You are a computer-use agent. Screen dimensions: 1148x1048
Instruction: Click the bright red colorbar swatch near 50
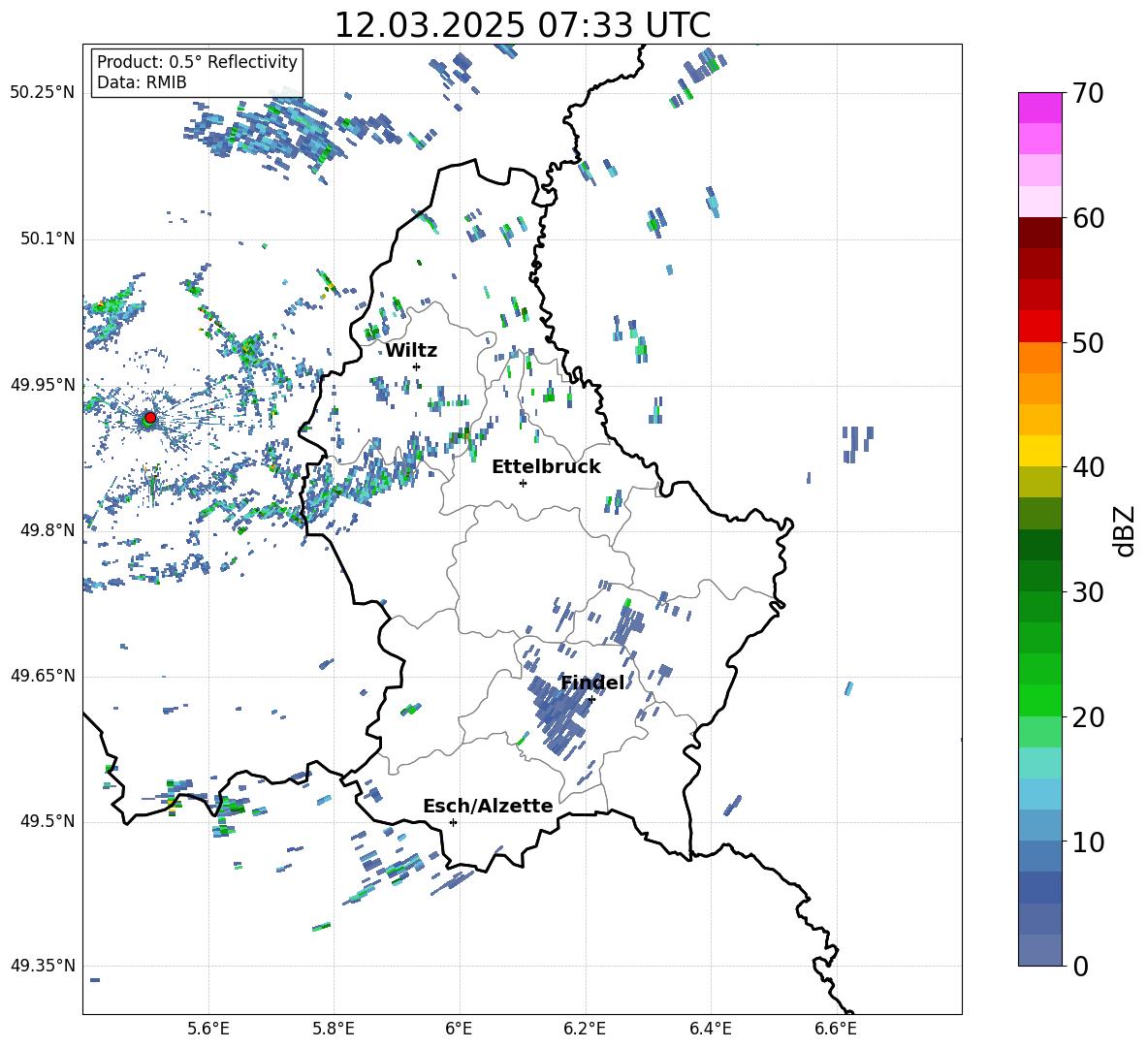1040,327
